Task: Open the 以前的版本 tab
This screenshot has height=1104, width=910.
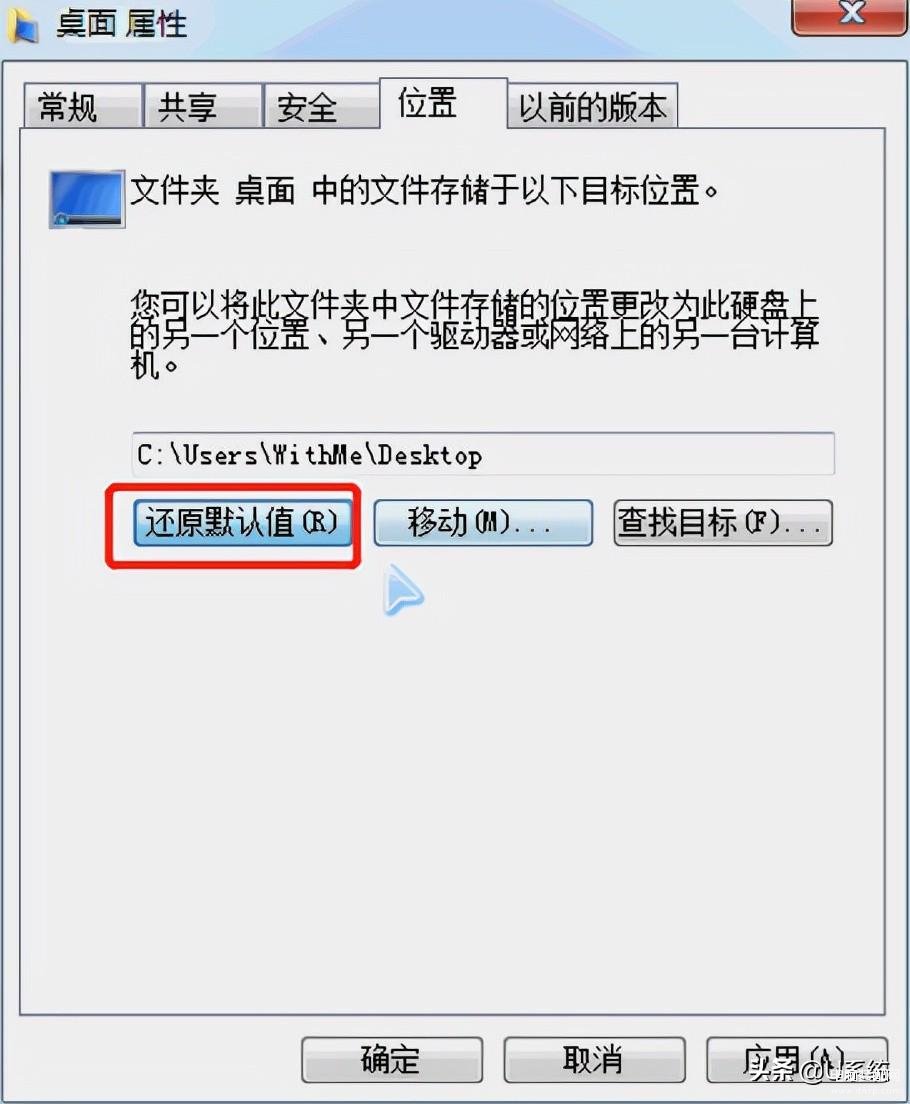Action: [x=592, y=106]
